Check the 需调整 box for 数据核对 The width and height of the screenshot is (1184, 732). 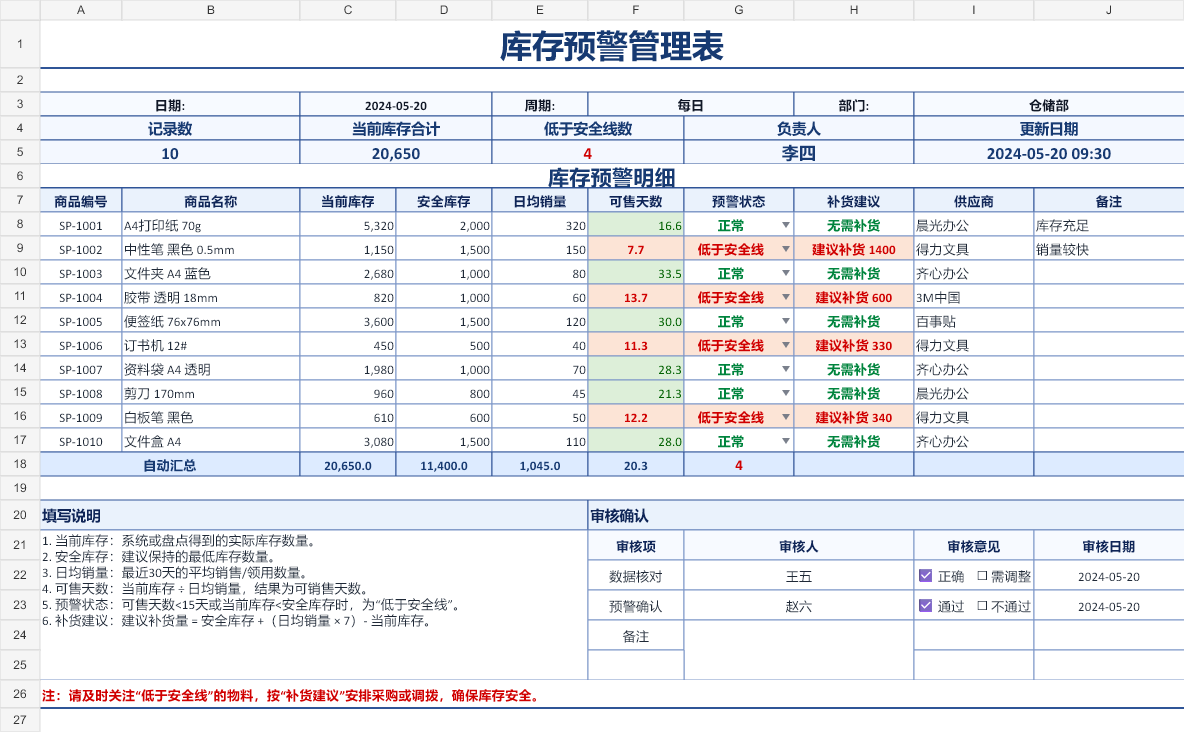[982, 576]
